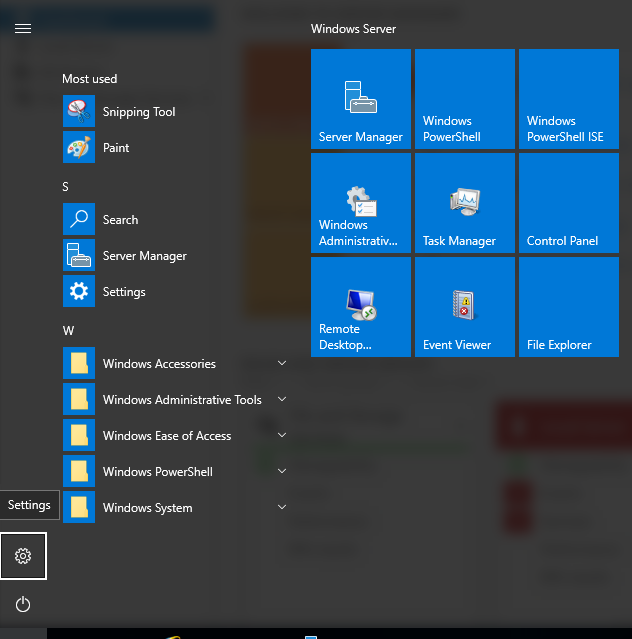Expand Windows Administrative Tools folder chevron
Image resolution: width=632 pixels, height=639 pixels.
282,400
